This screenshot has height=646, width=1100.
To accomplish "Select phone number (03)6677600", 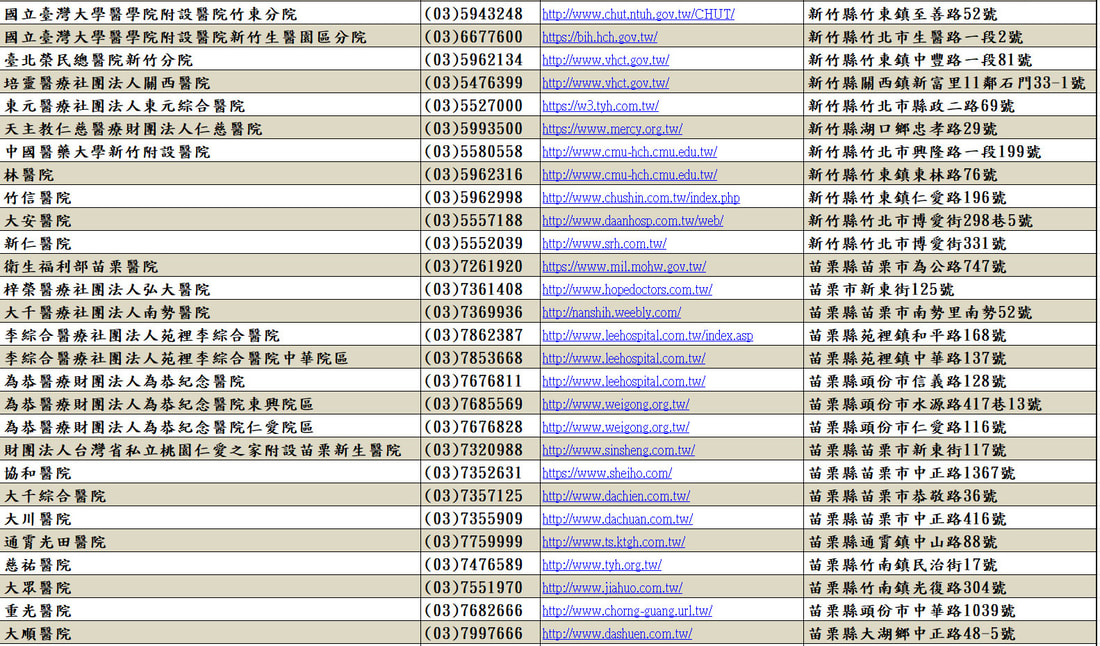I will point(474,37).
